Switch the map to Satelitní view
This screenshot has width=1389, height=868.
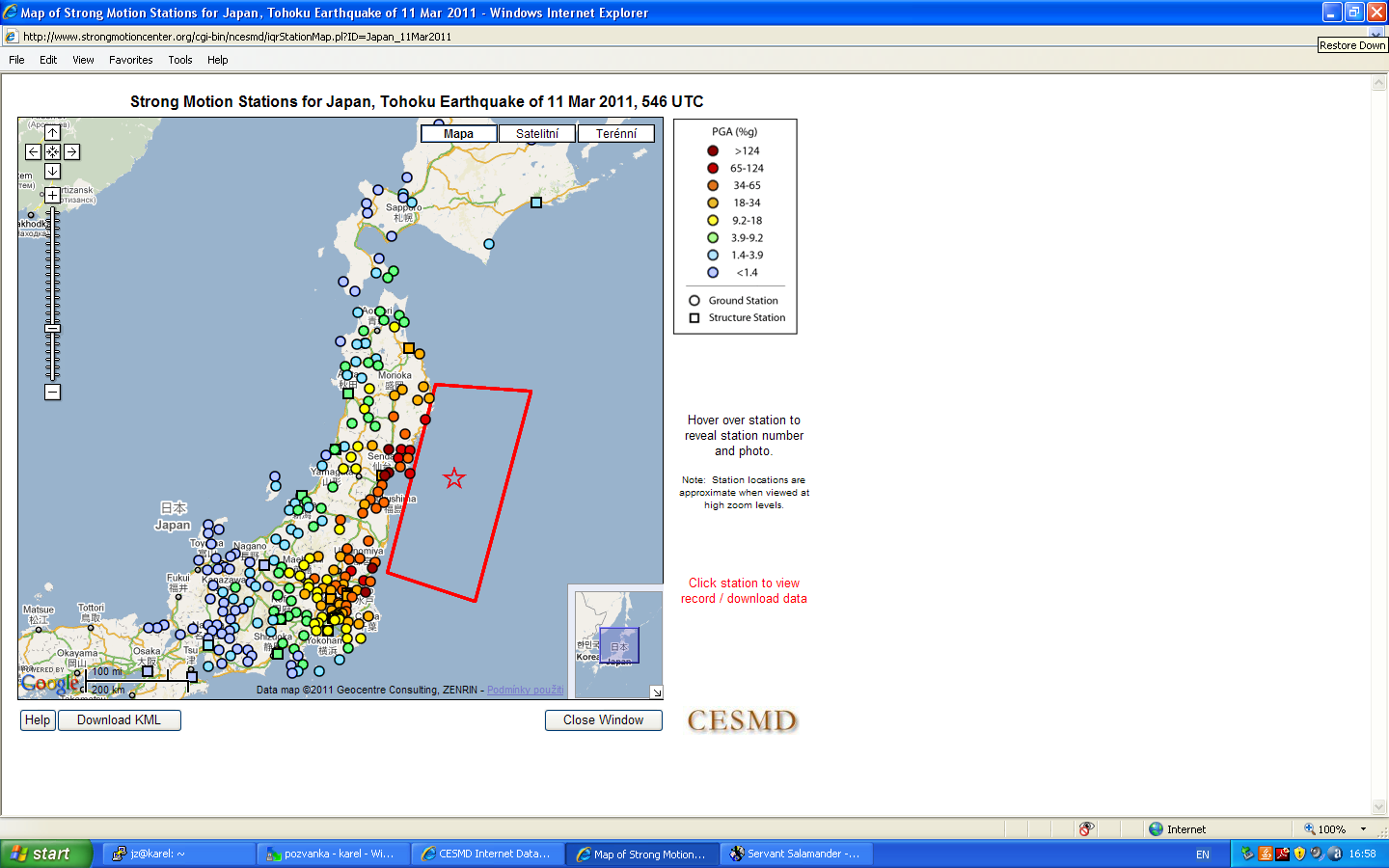pyautogui.click(x=537, y=134)
